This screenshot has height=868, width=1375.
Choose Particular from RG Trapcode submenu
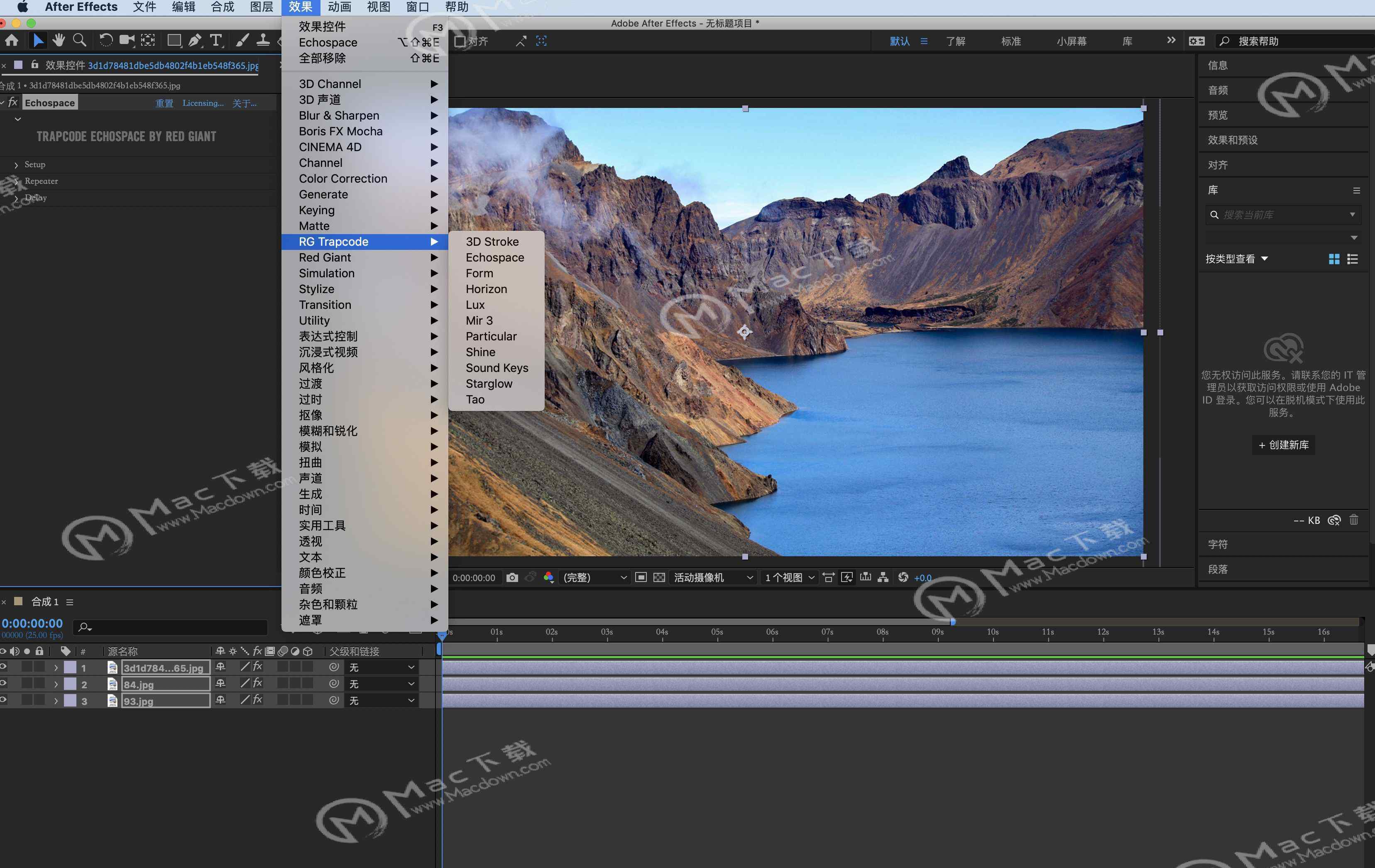click(x=490, y=336)
